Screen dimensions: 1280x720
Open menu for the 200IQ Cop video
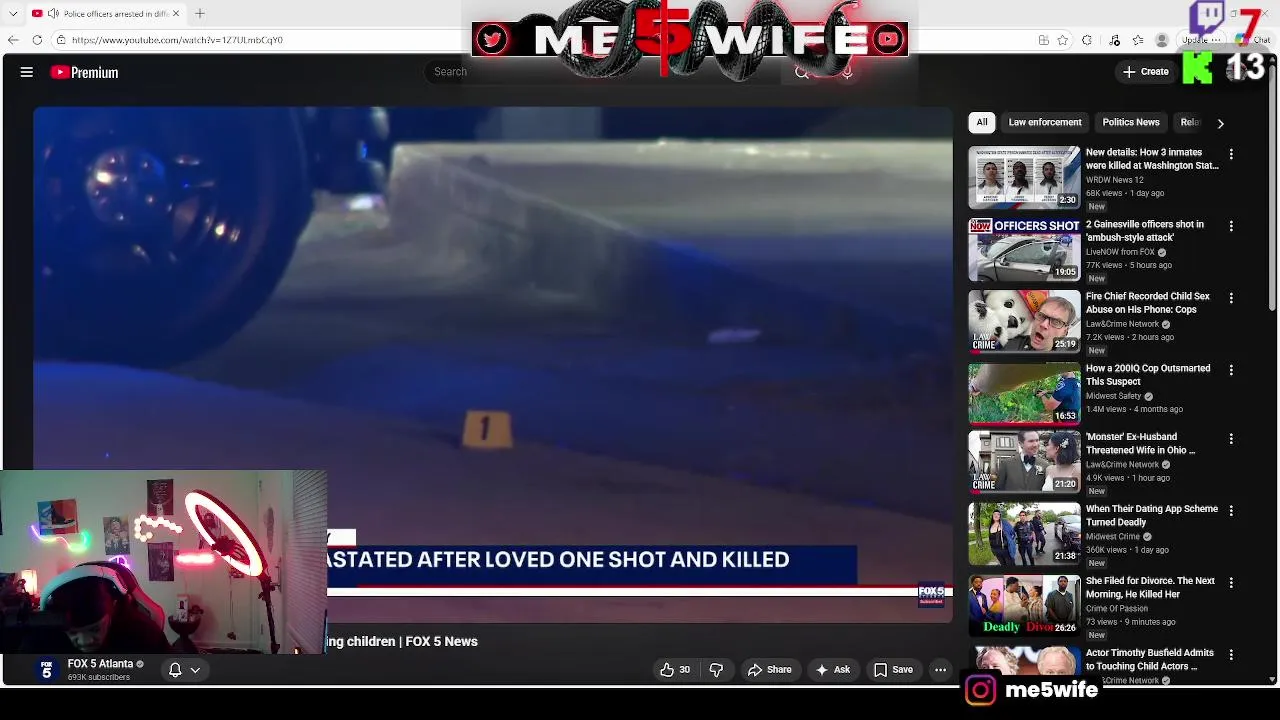coord(1231,370)
